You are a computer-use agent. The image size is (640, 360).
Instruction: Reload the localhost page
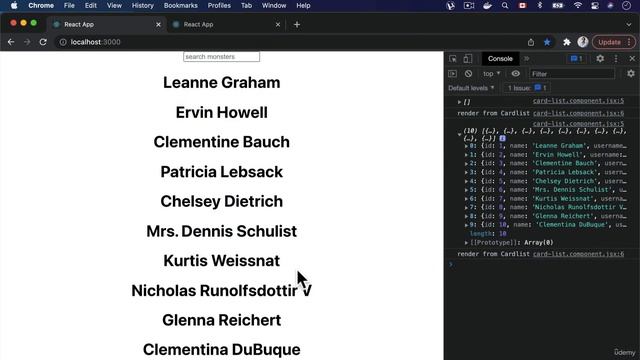(x=43, y=42)
